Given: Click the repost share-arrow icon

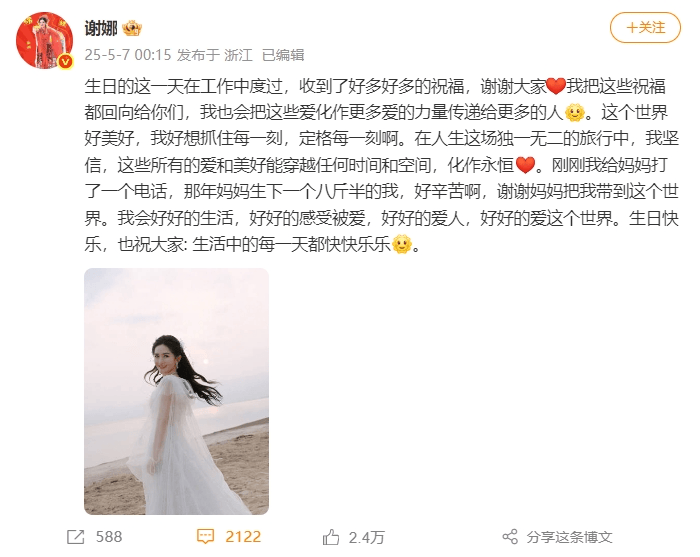Looking at the screenshot, I should (75, 537).
